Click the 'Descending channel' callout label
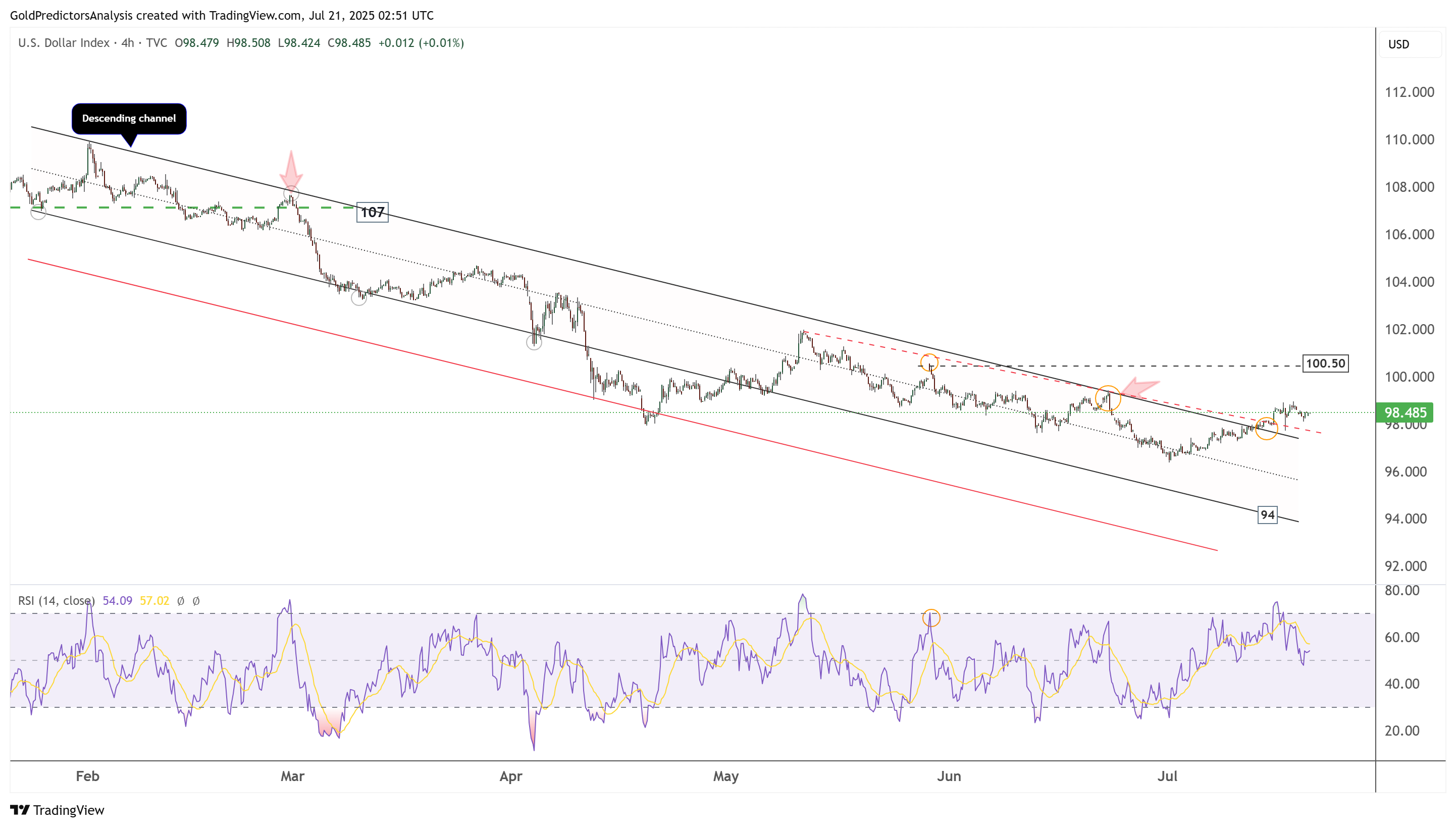1456x828 pixels. [x=129, y=118]
